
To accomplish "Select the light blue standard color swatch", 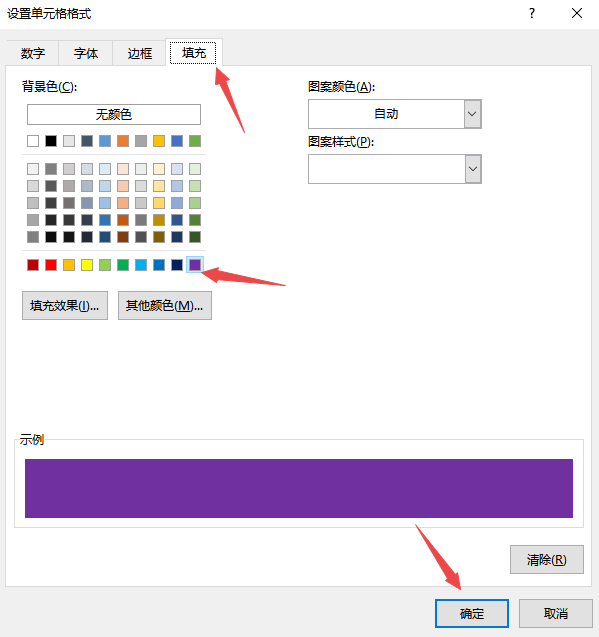I will pyautogui.click(x=141, y=265).
